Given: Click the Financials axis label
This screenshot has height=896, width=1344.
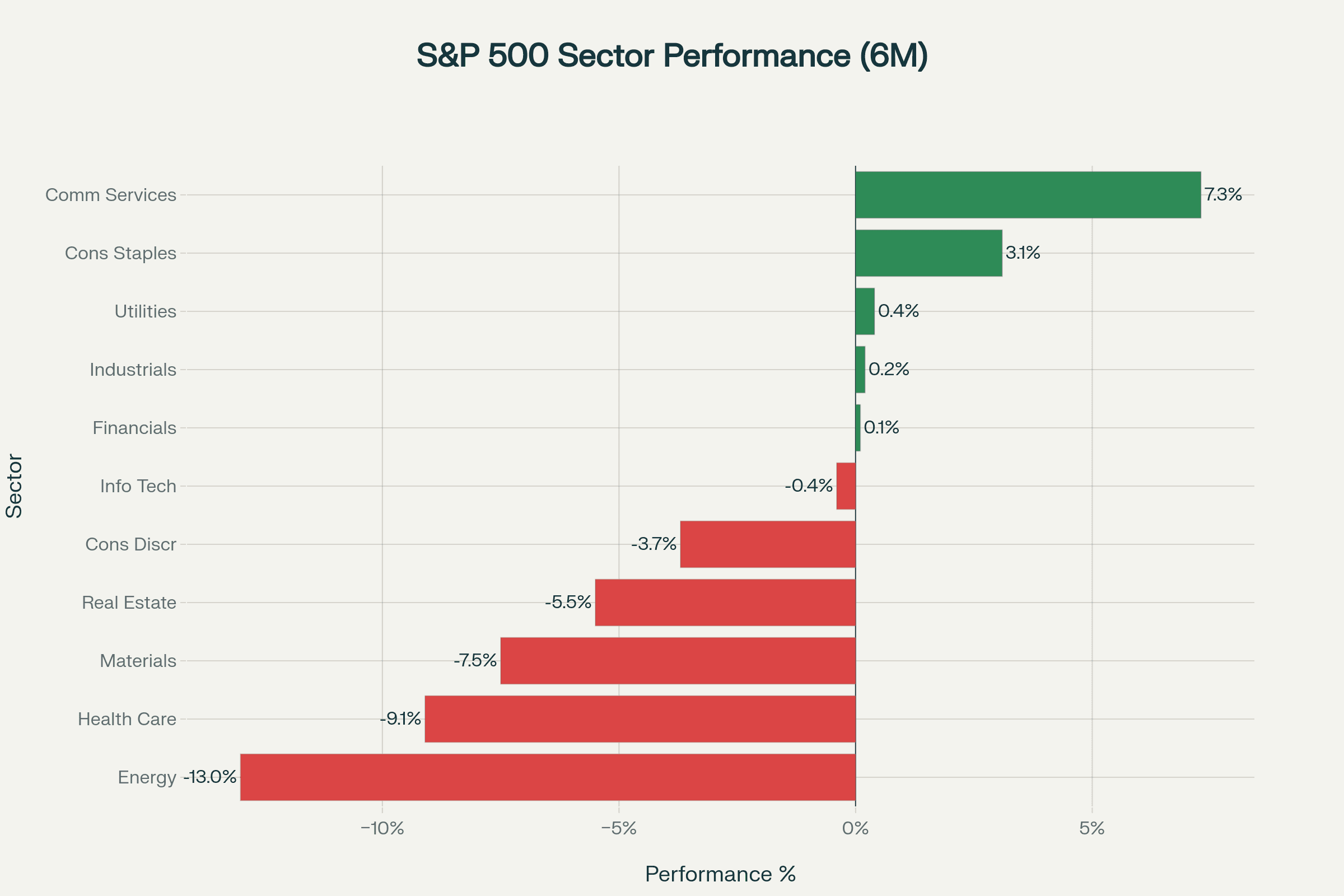Looking at the screenshot, I should point(134,428).
